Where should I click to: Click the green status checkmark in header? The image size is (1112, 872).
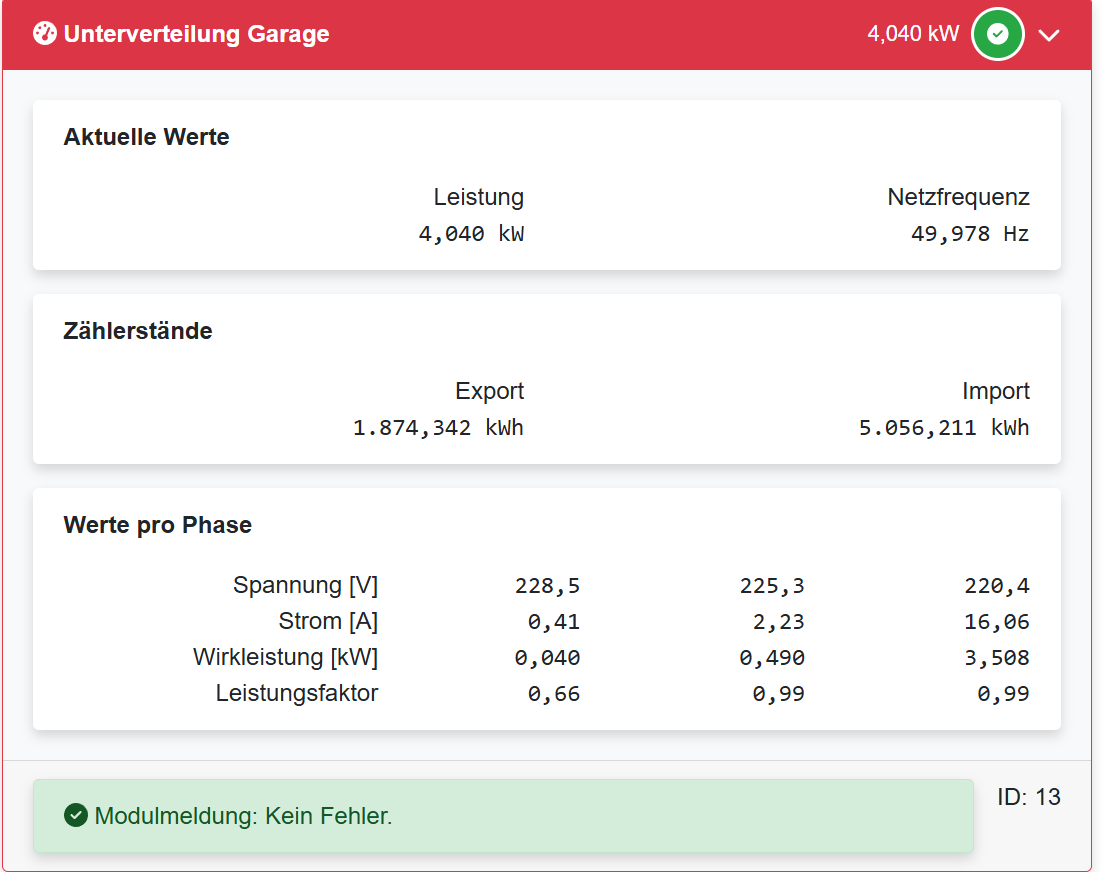(997, 34)
